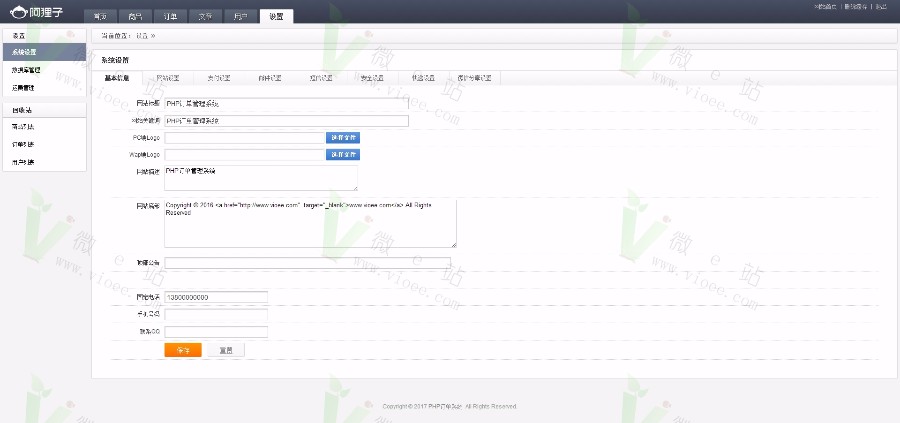
Task: Select the active 设置 (settings) top tab
Action: 276,17
